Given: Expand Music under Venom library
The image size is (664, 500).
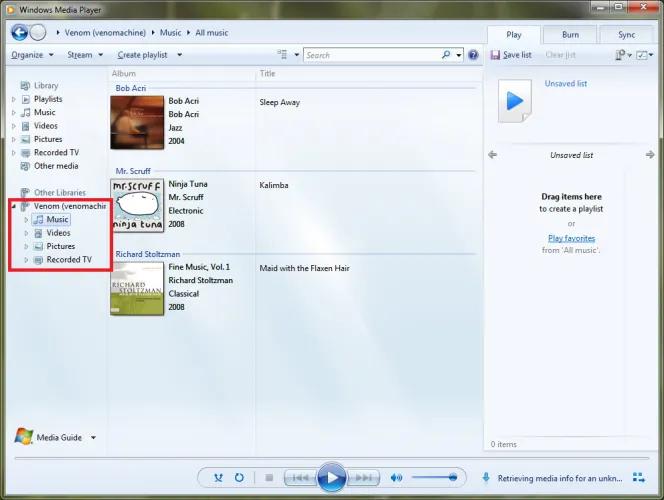Looking at the screenshot, I should [26, 220].
